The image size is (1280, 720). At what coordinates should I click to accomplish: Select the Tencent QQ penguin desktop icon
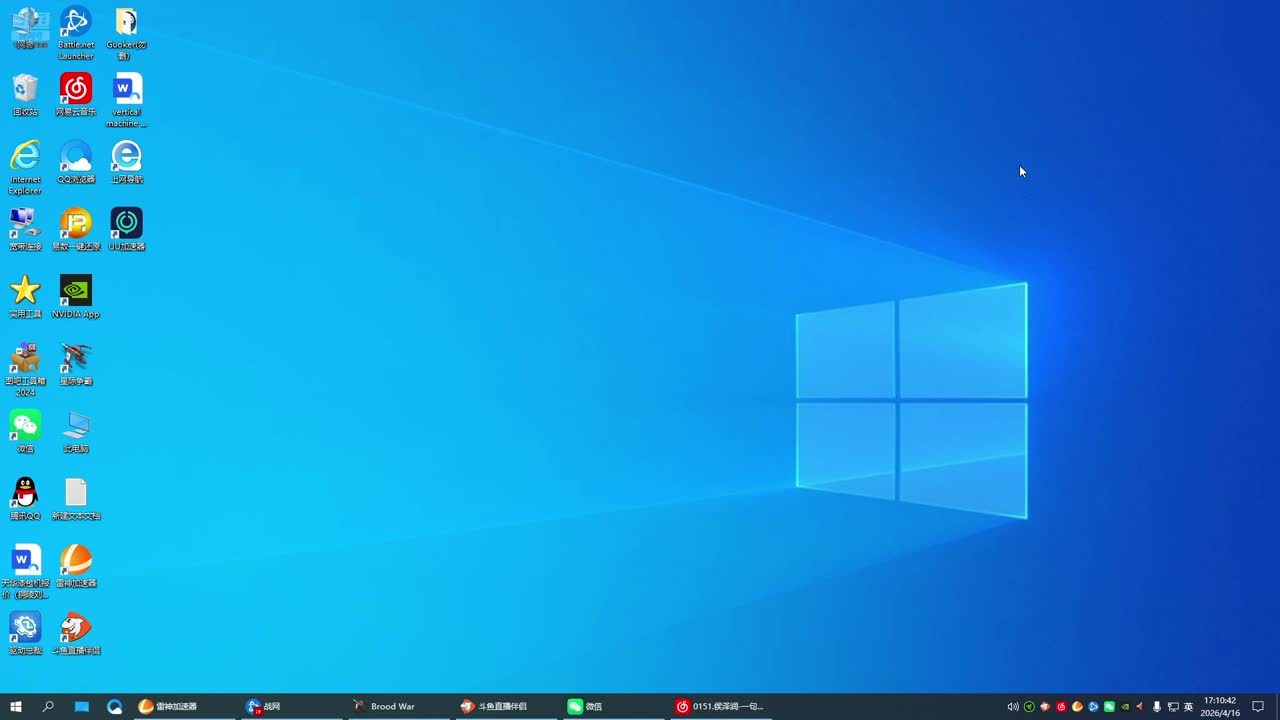(25, 493)
